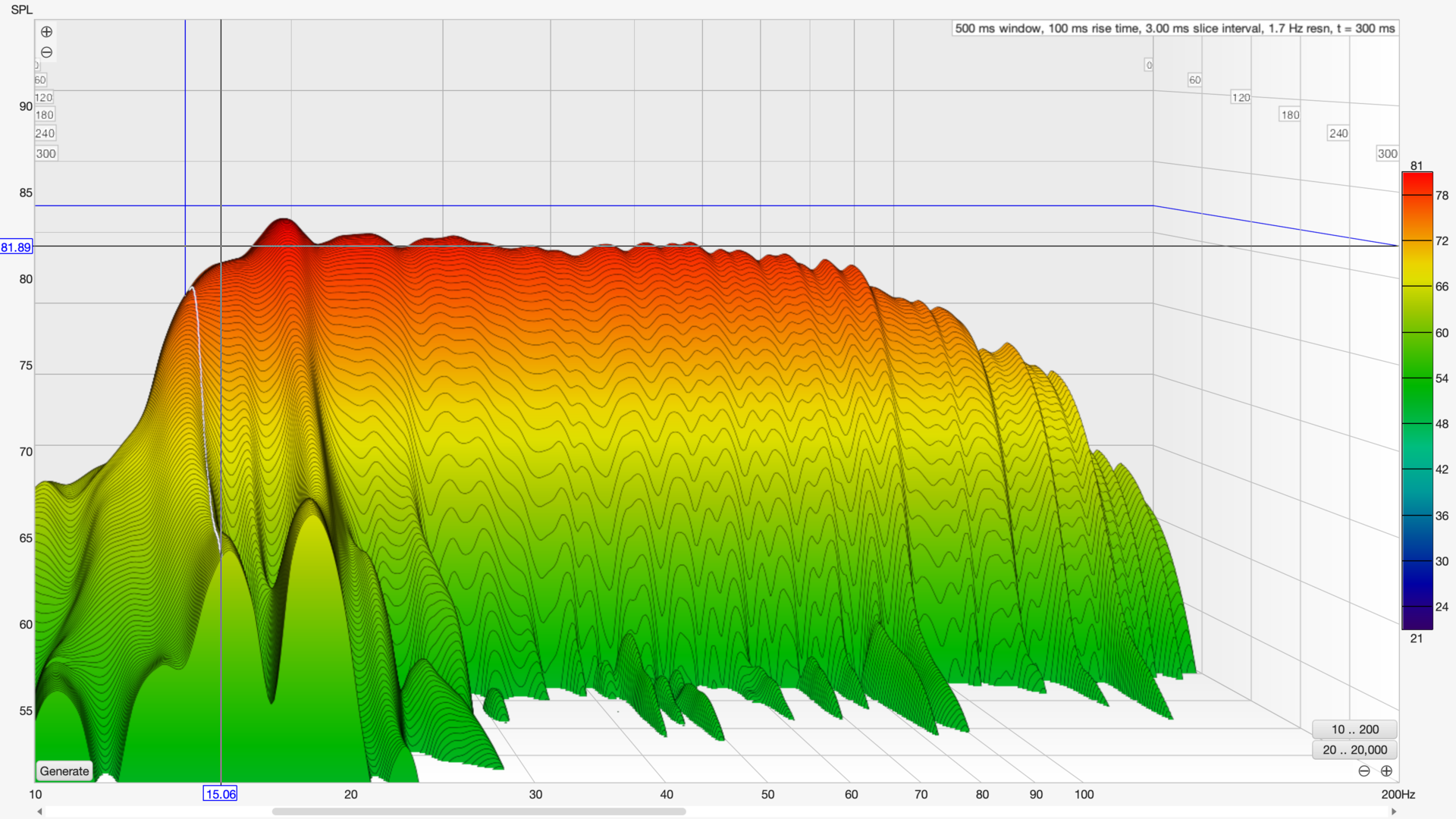Click the horizontal scrollbar thumb
Viewport: 1456px width, 819px height.
479,811
